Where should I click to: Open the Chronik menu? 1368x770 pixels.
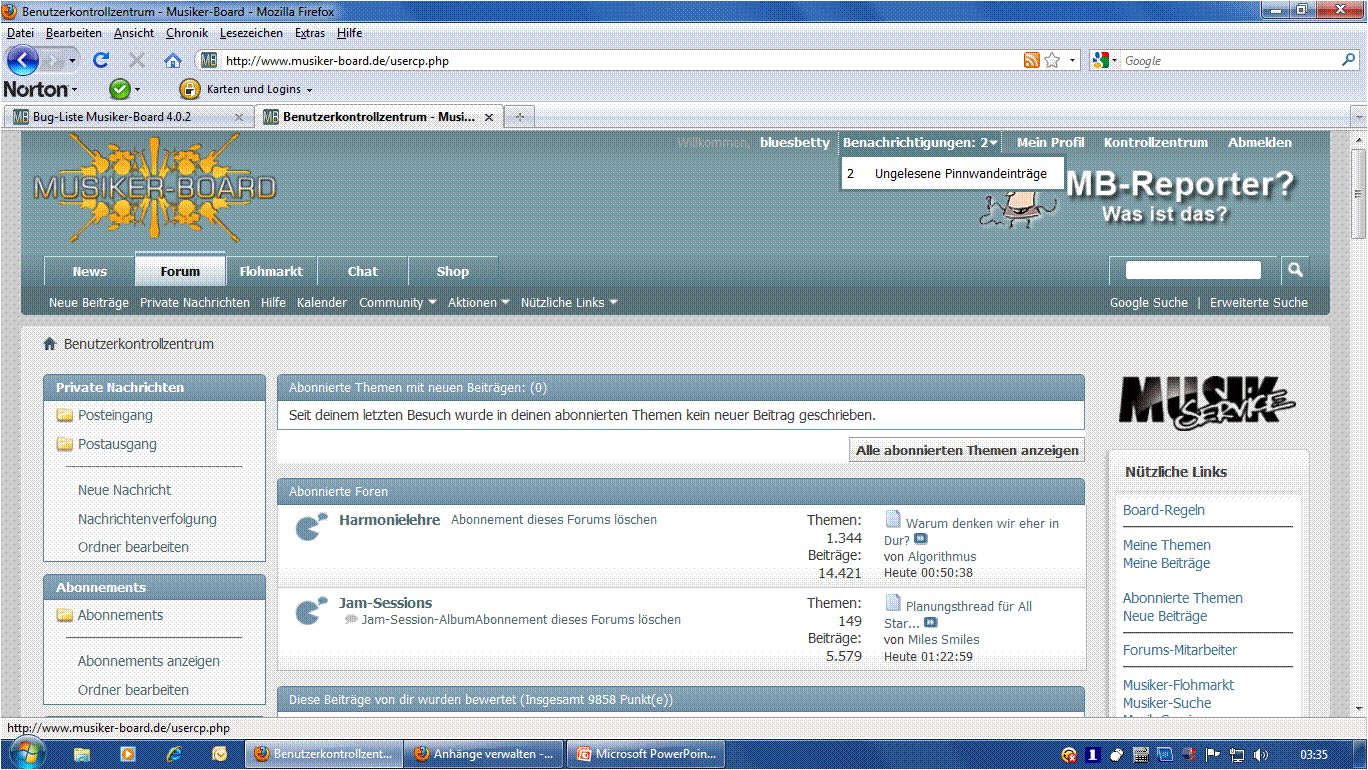pos(188,33)
